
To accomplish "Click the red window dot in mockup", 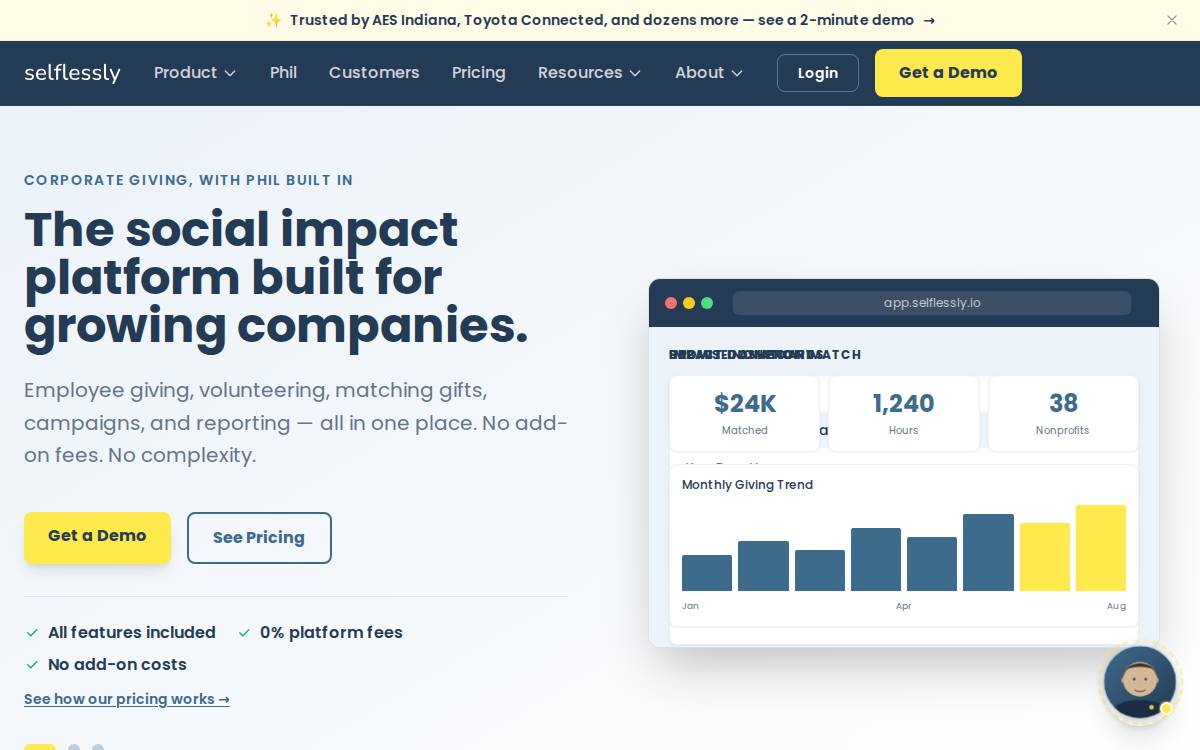I will (671, 303).
